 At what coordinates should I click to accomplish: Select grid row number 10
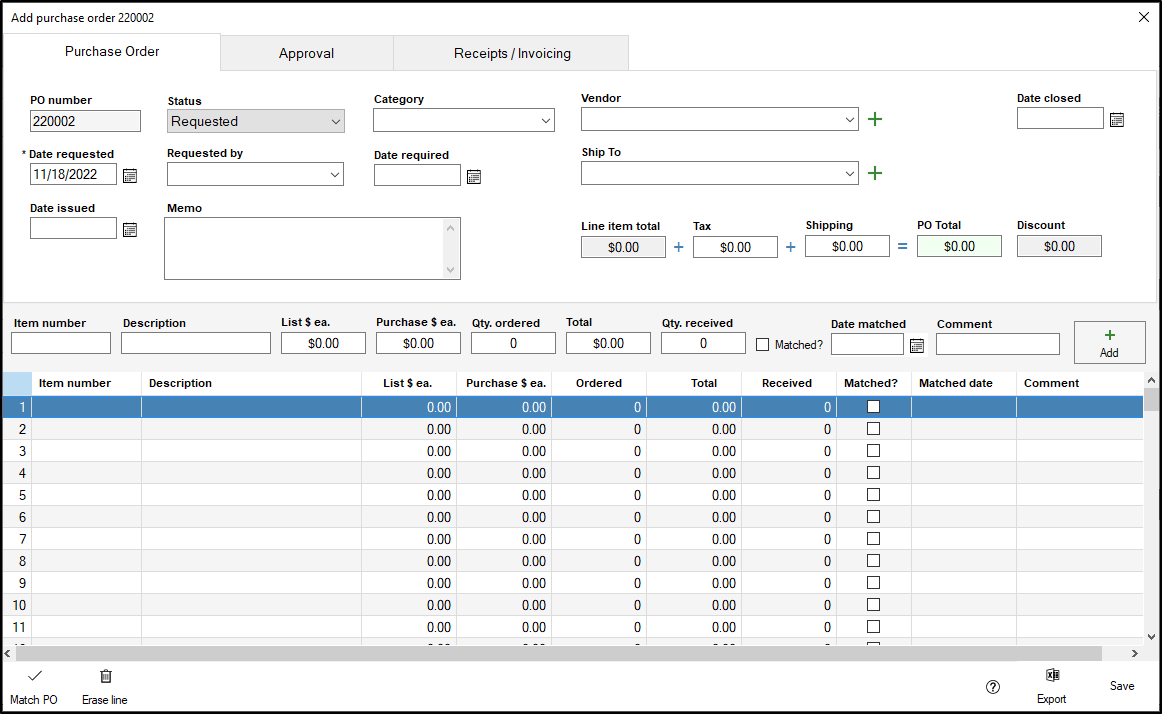tap(18, 605)
